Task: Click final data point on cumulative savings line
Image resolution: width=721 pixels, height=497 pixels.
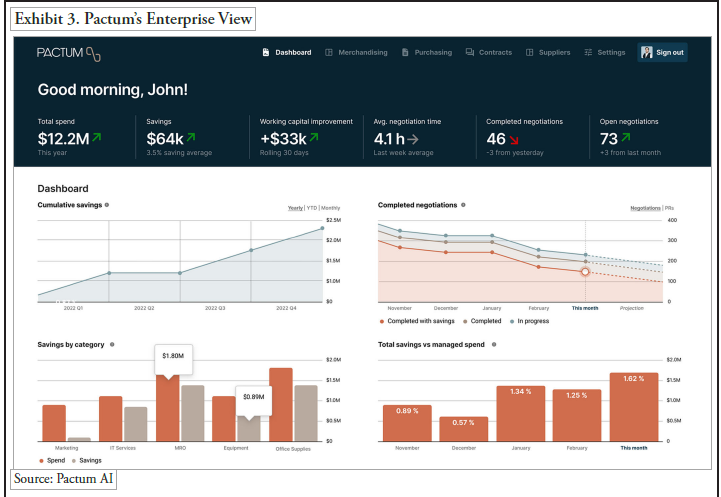Action: [x=322, y=228]
